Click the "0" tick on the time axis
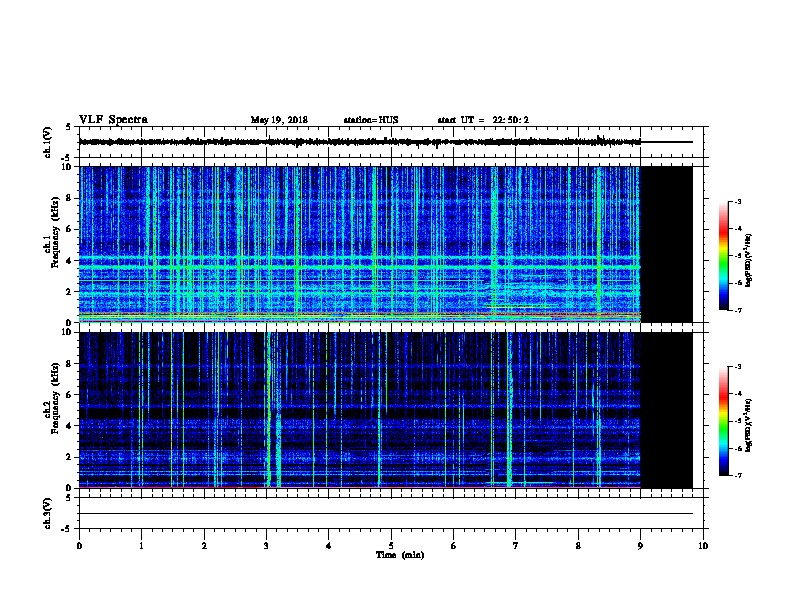 (79, 545)
